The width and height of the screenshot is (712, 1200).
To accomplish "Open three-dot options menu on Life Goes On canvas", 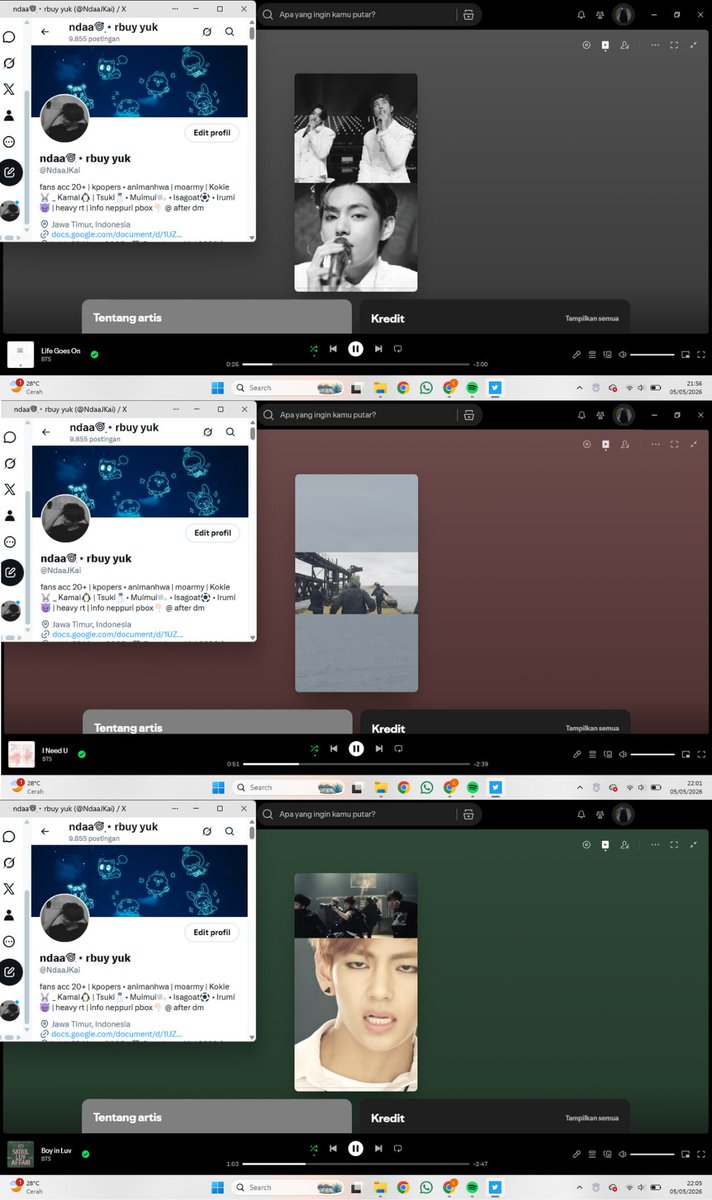I will (x=655, y=45).
